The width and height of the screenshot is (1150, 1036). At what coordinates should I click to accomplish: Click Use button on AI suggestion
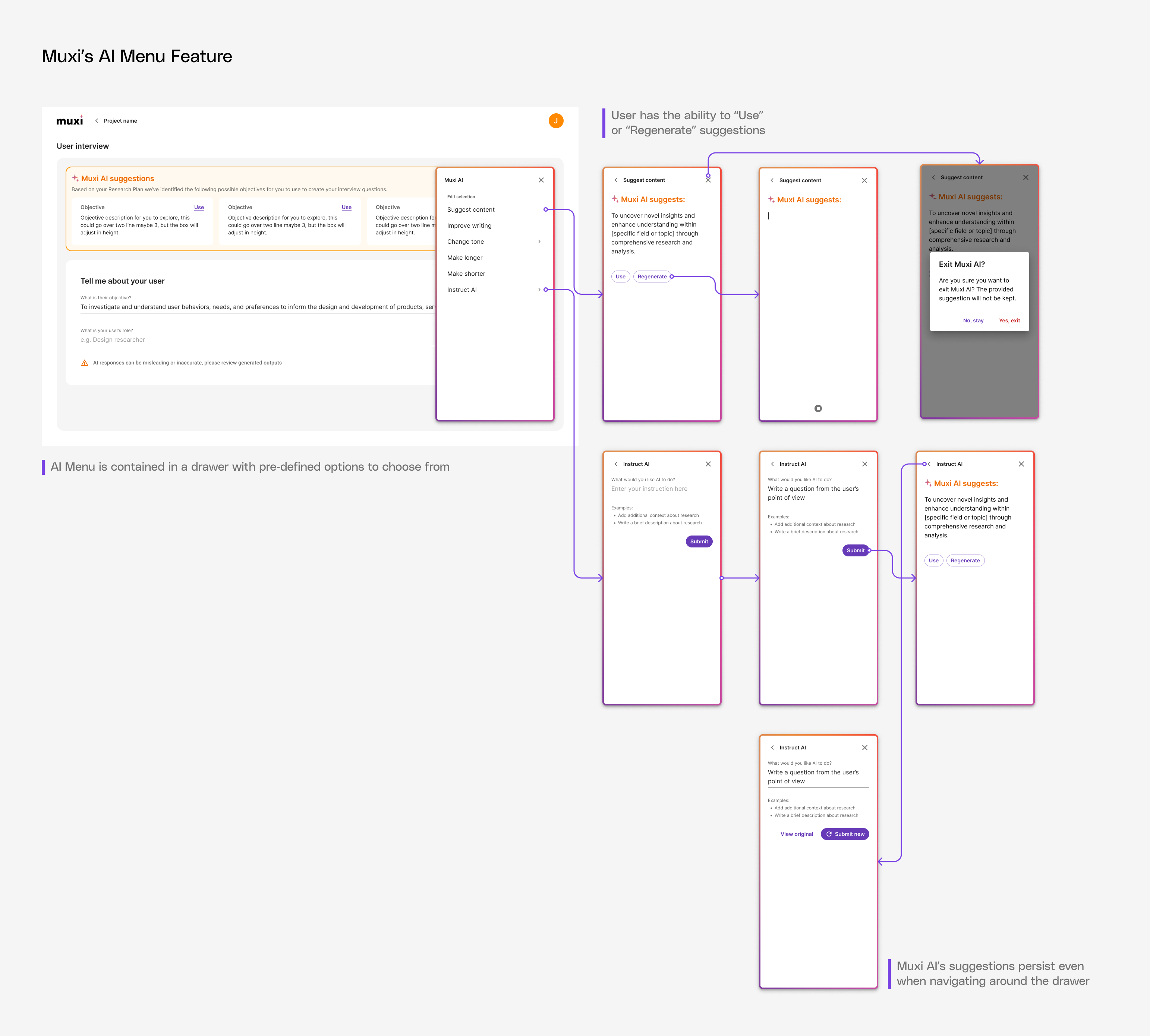pos(621,276)
